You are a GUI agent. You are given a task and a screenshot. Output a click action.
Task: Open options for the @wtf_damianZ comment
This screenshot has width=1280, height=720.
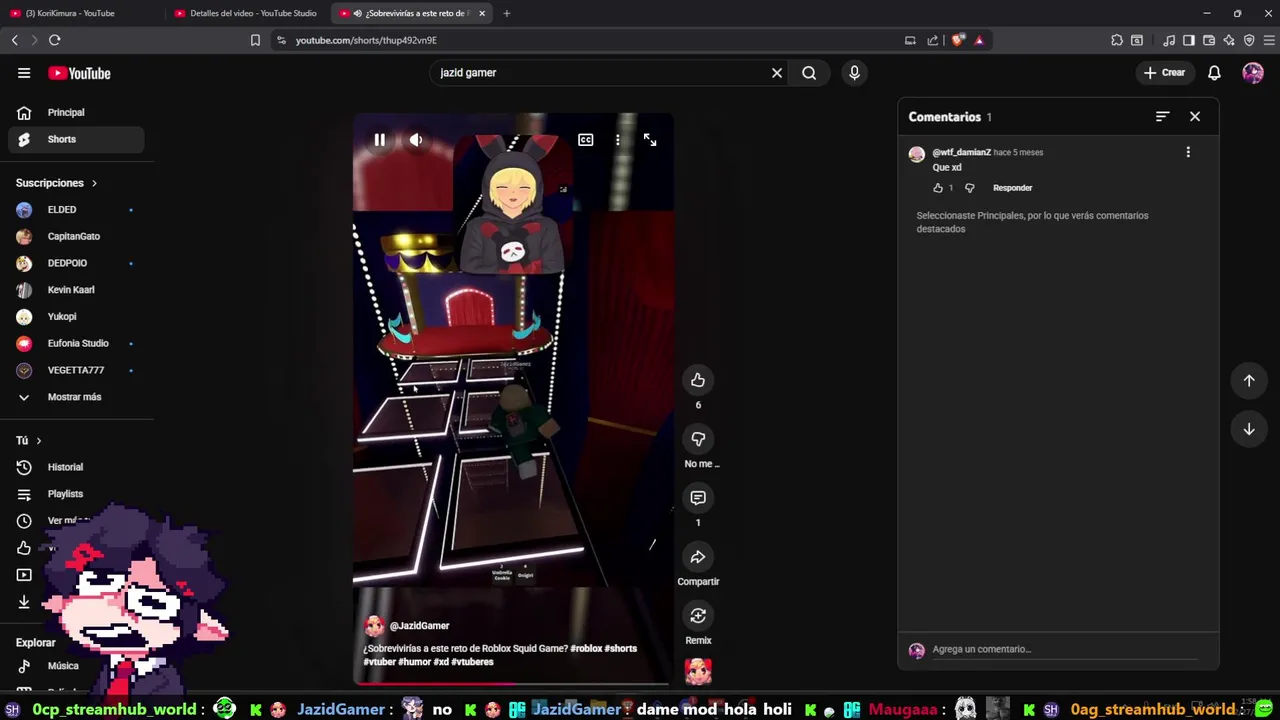click(x=1188, y=153)
